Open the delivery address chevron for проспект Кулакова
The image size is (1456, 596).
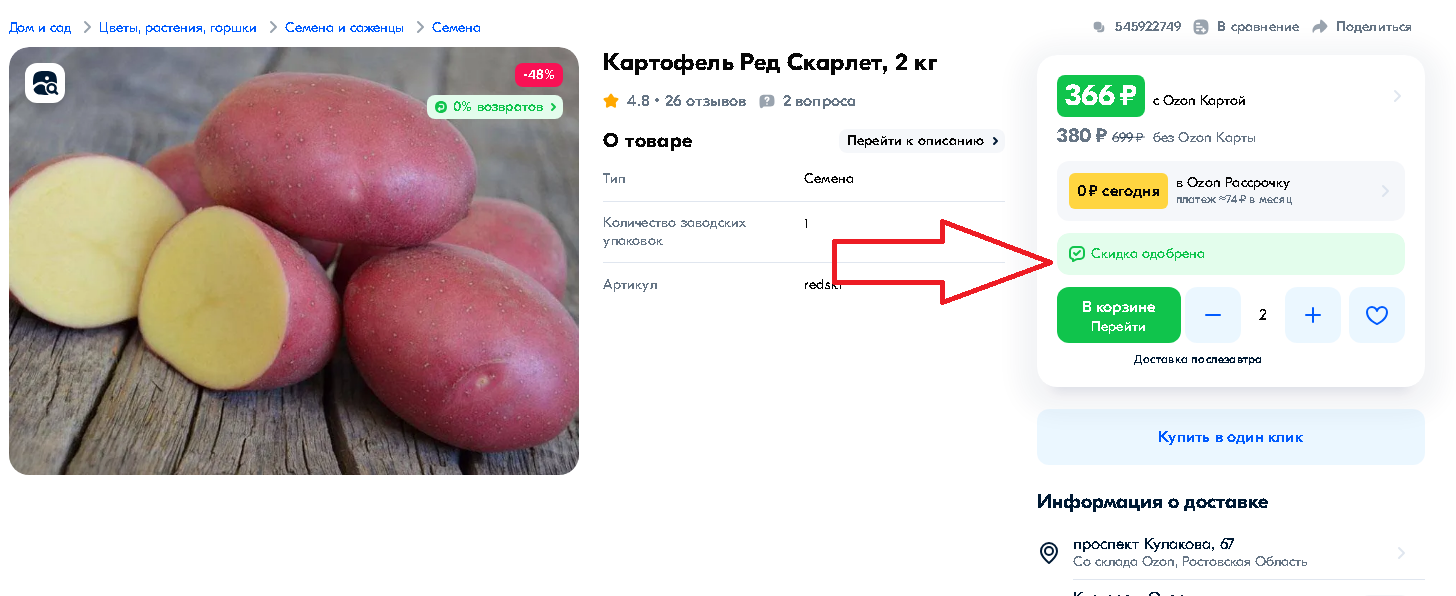[1401, 553]
